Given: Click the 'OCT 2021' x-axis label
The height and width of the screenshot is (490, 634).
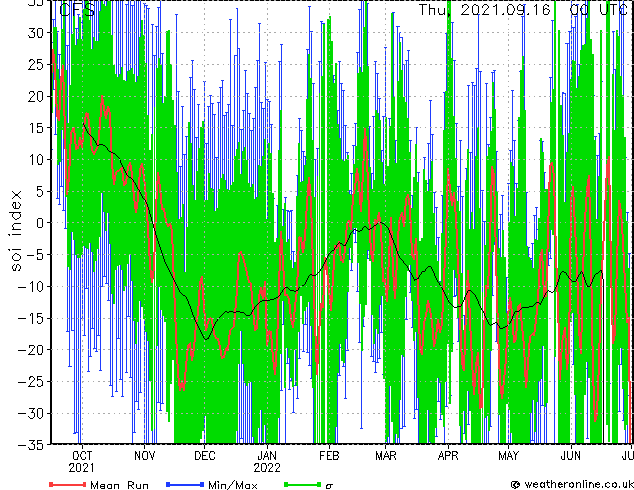Looking at the screenshot, I should click(x=82, y=462).
